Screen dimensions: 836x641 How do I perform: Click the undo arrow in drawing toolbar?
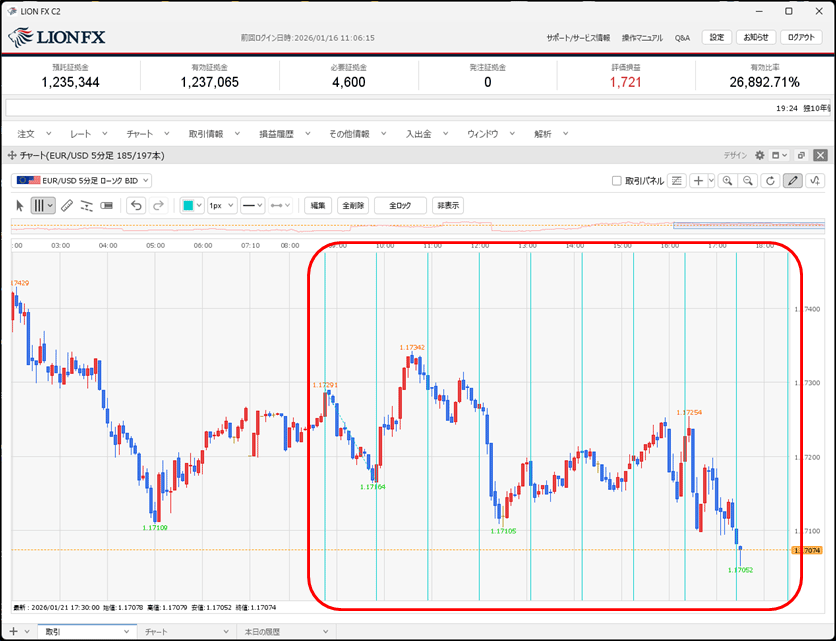[x=137, y=205]
